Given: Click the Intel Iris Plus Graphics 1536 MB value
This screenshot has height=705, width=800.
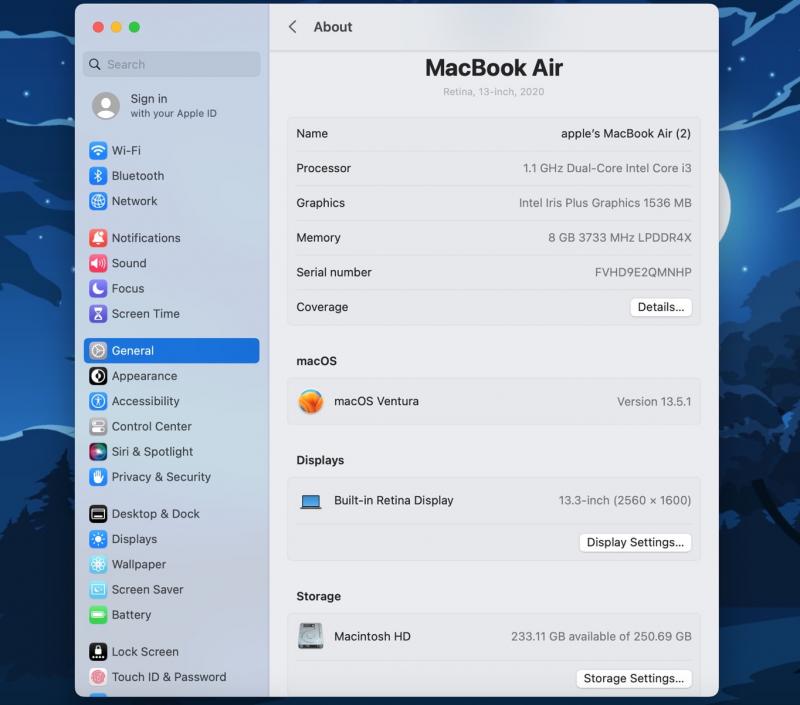Looking at the screenshot, I should 605,203.
